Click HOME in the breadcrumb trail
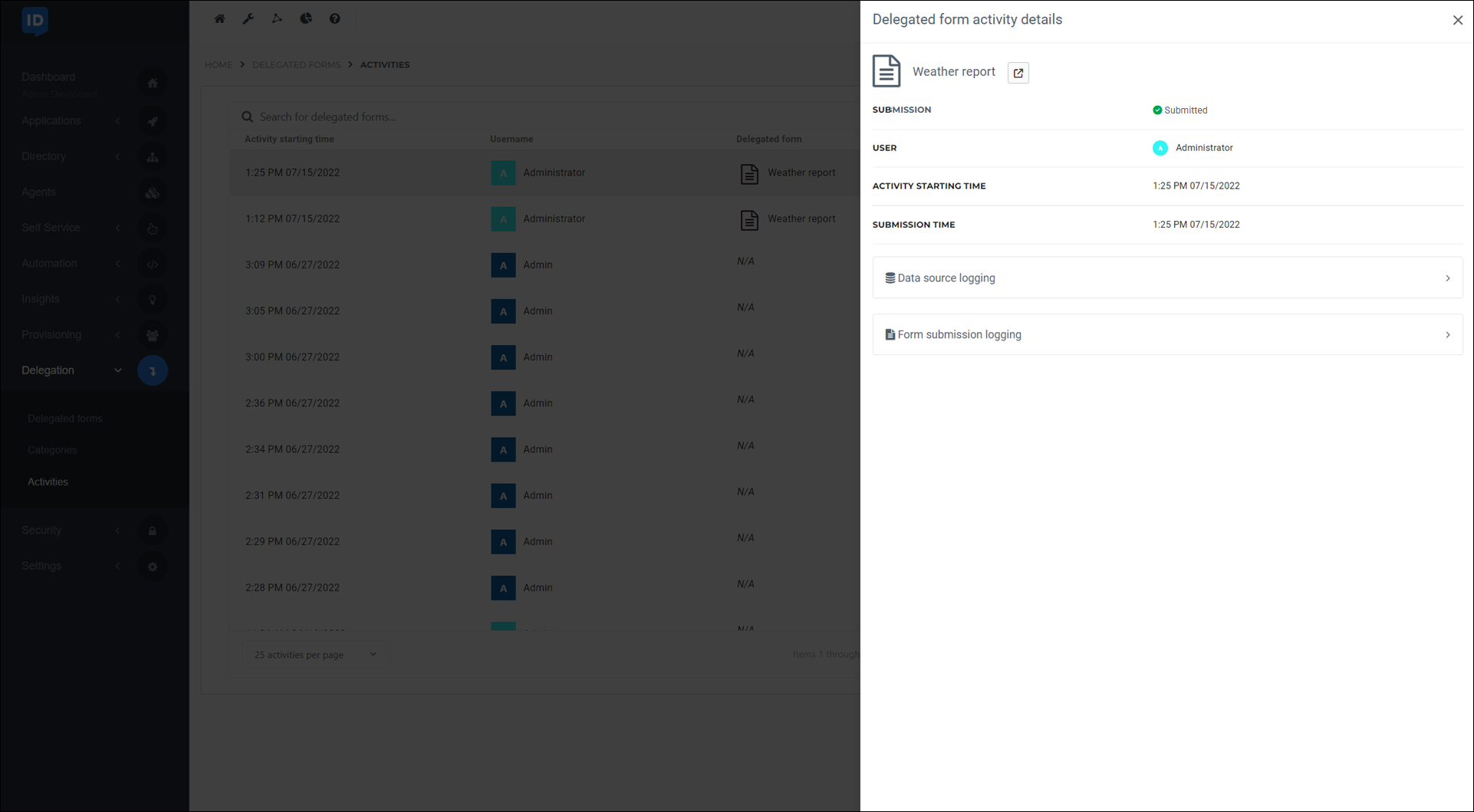The image size is (1474, 812). click(218, 64)
